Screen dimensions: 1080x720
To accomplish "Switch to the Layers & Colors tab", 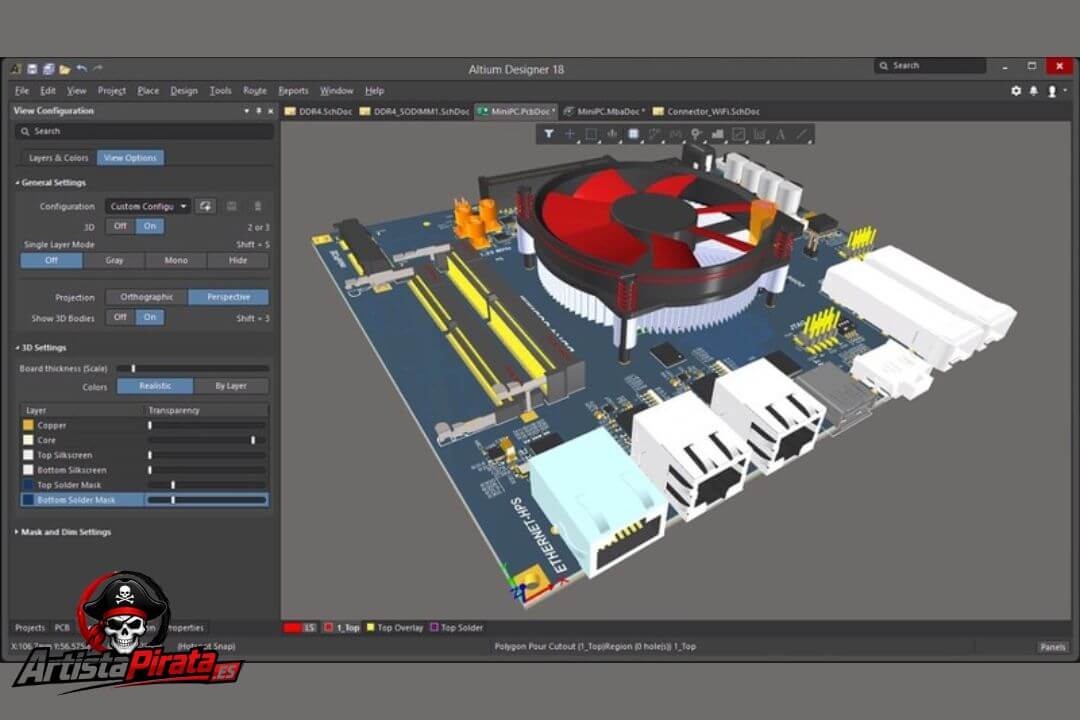I will tap(59, 158).
